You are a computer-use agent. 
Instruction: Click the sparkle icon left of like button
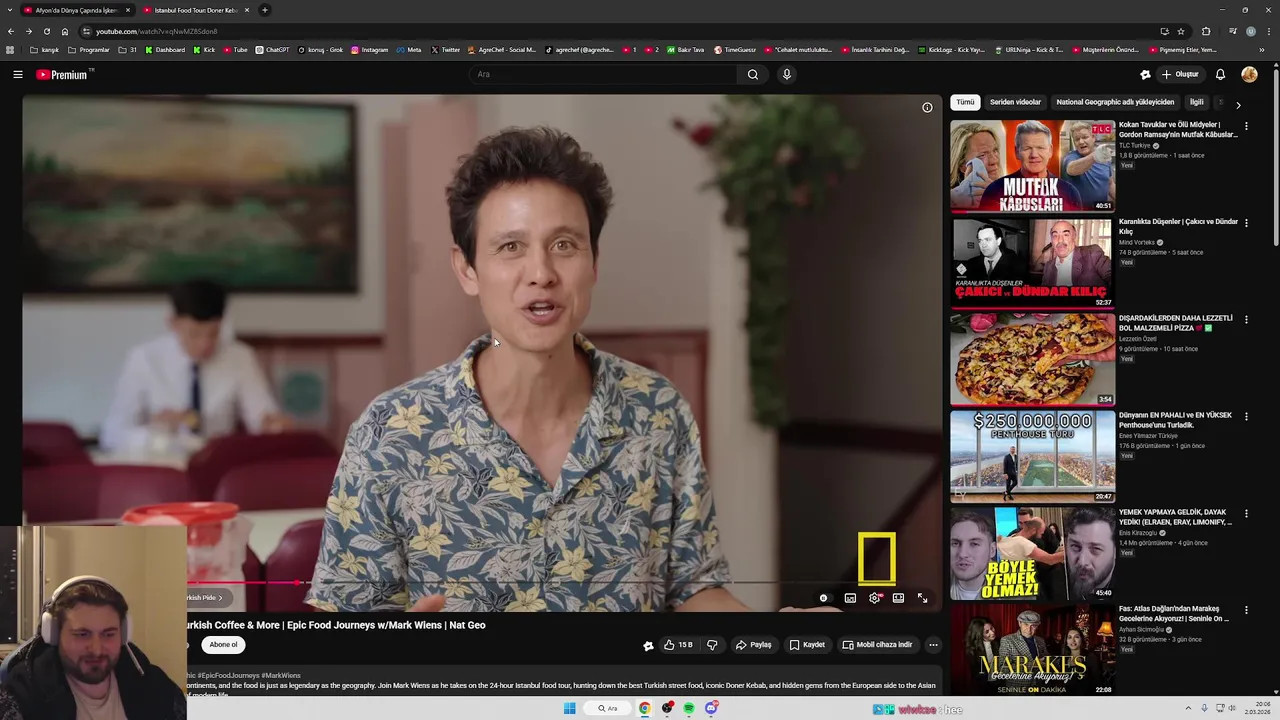tap(648, 645)
